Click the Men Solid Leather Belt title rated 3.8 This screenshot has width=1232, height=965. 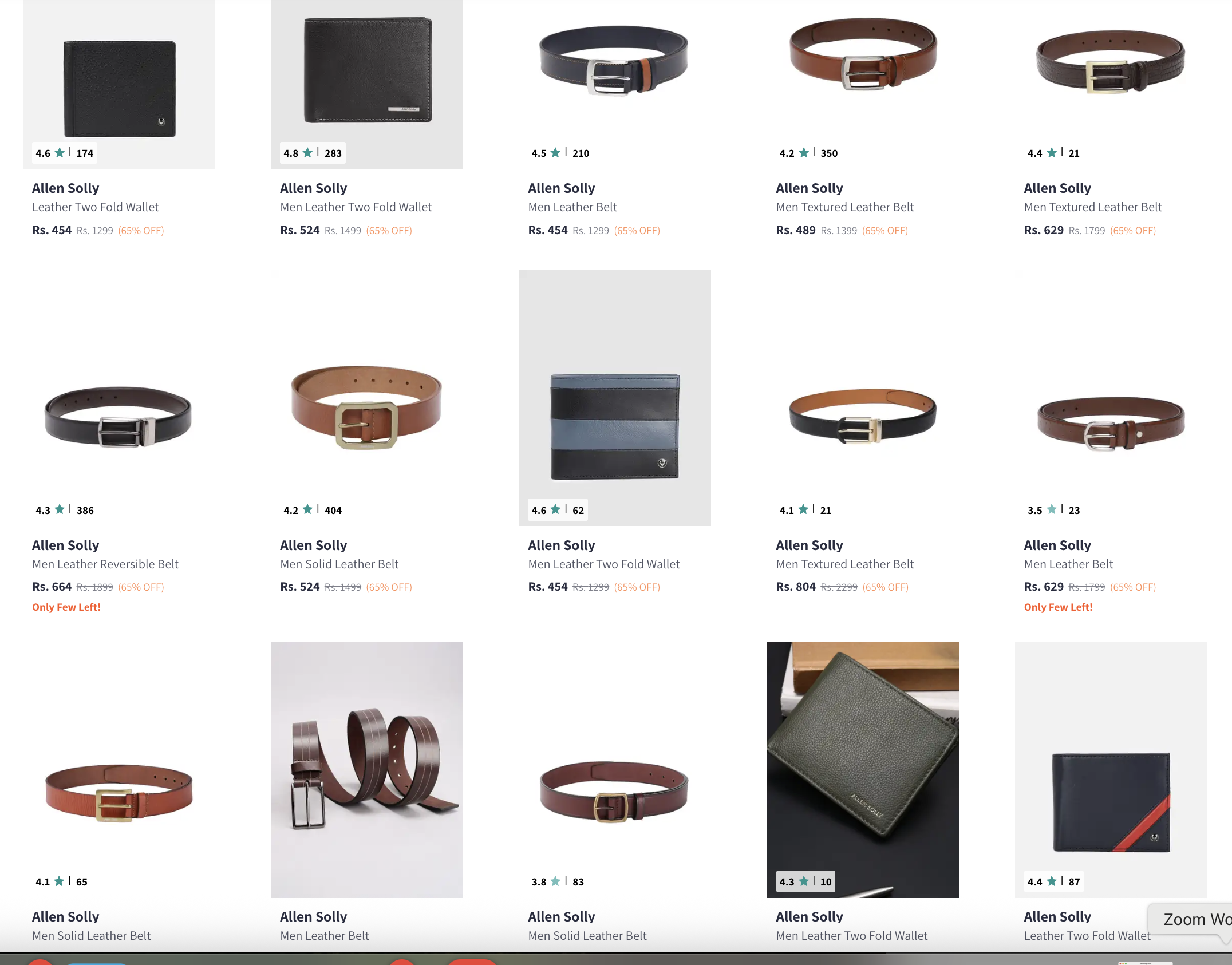point(587,936)
